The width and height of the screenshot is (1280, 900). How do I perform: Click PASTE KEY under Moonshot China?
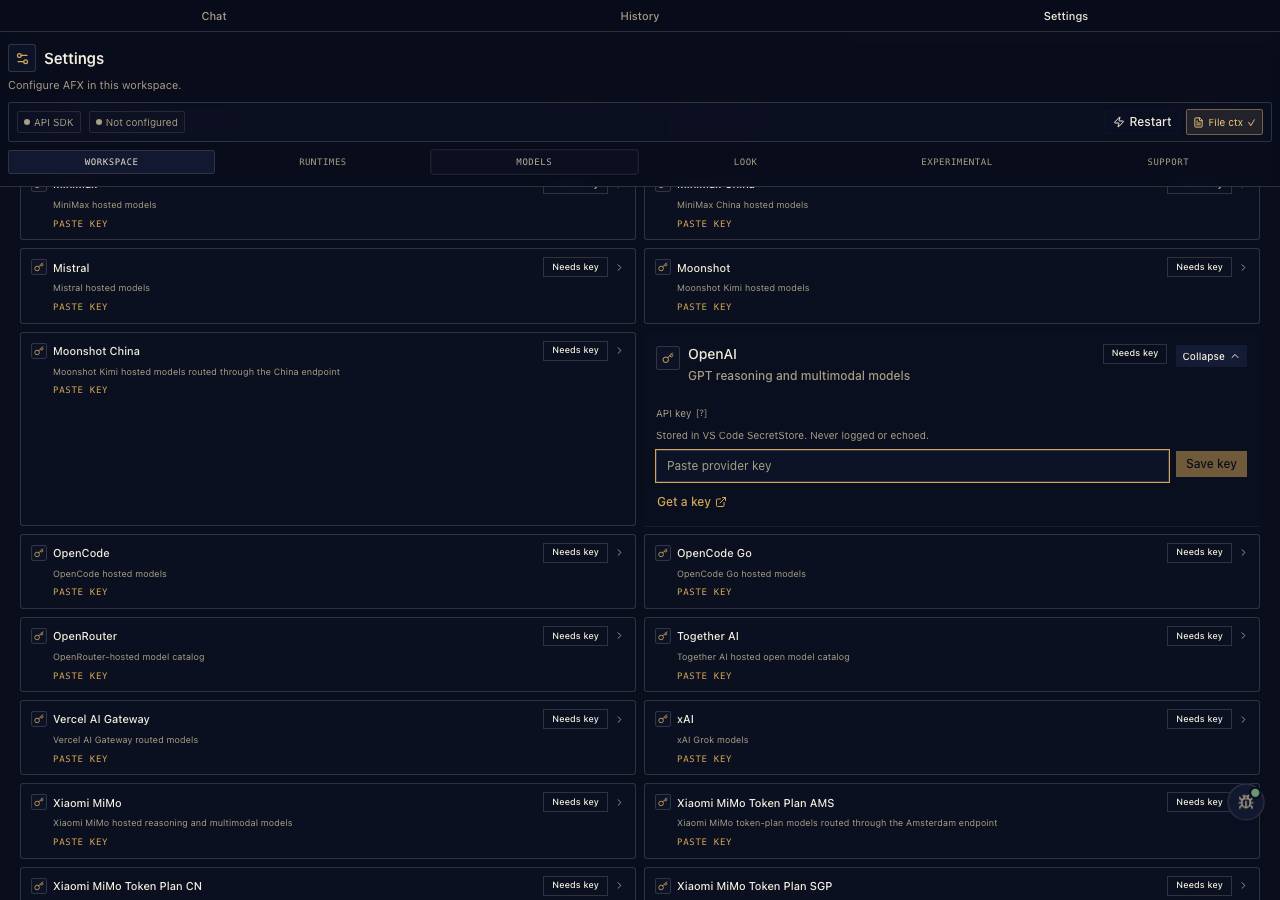80,390
